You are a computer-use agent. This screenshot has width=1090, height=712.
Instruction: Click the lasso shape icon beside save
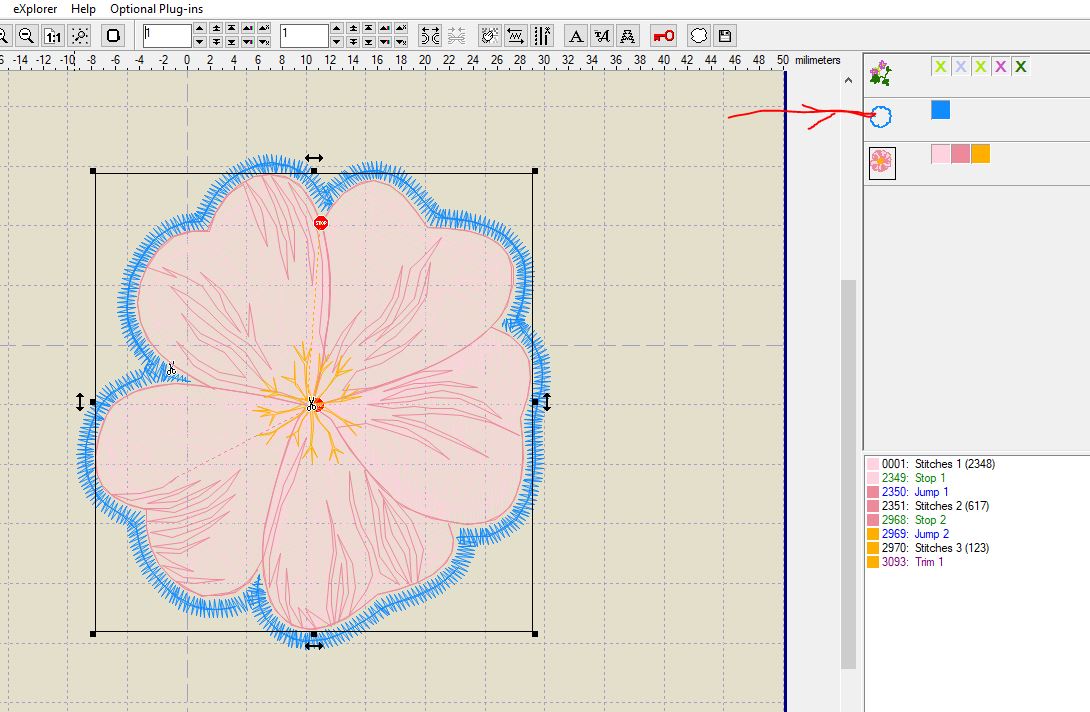(699, 36)
